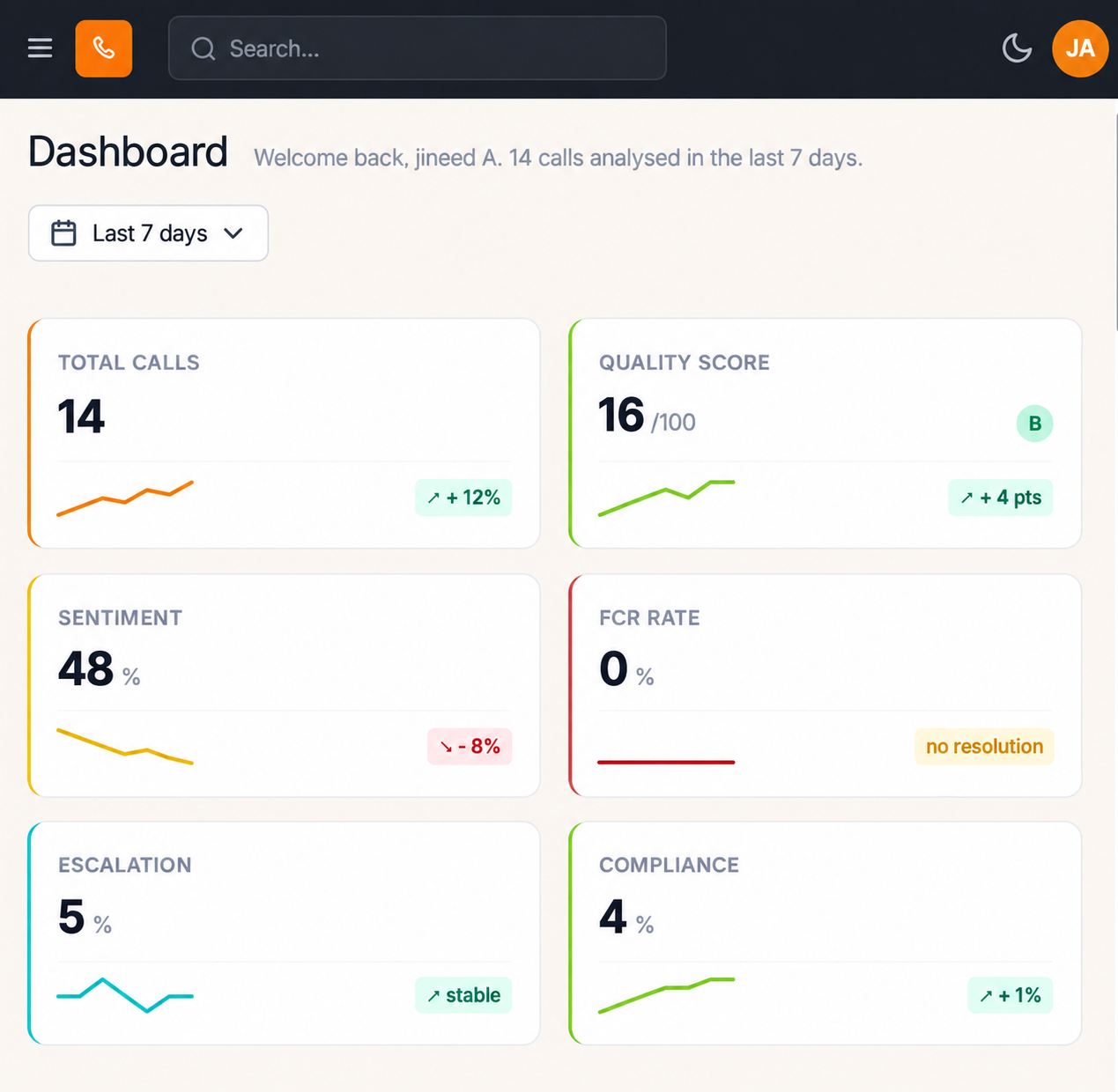This screenshot has height=1092, width=1118.
Task: Open the Last 7 days dropdown
Action: tap(148, 233)
